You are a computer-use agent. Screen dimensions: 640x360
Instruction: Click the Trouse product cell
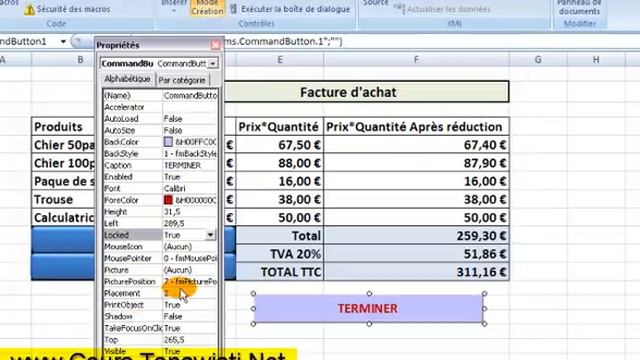pos(63,200)
